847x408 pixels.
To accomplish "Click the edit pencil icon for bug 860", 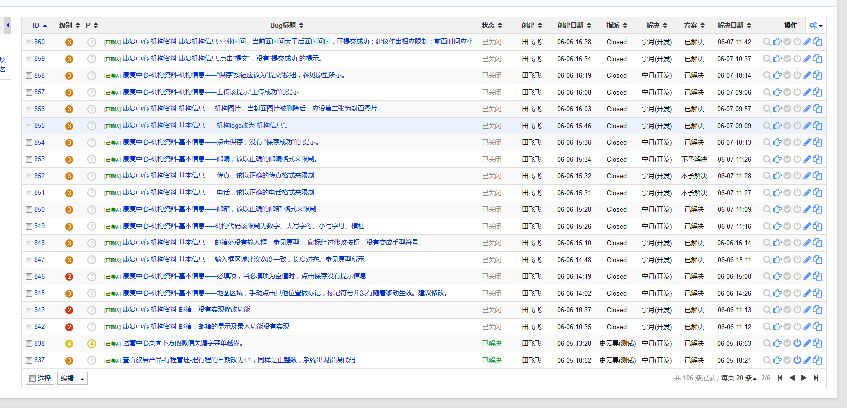I will tap(808, 42).
